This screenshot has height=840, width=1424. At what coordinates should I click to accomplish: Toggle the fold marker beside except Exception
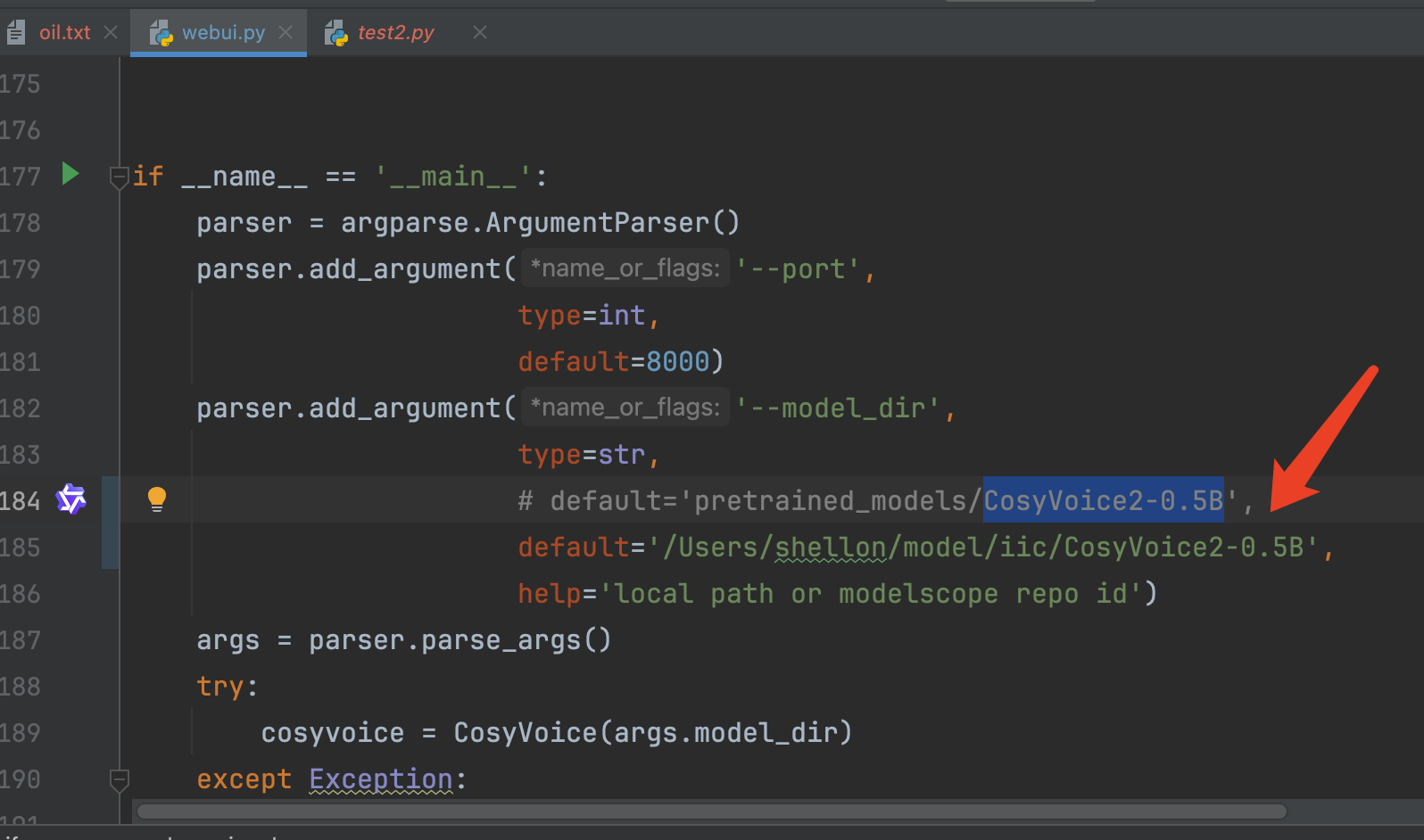click(119, 780)
